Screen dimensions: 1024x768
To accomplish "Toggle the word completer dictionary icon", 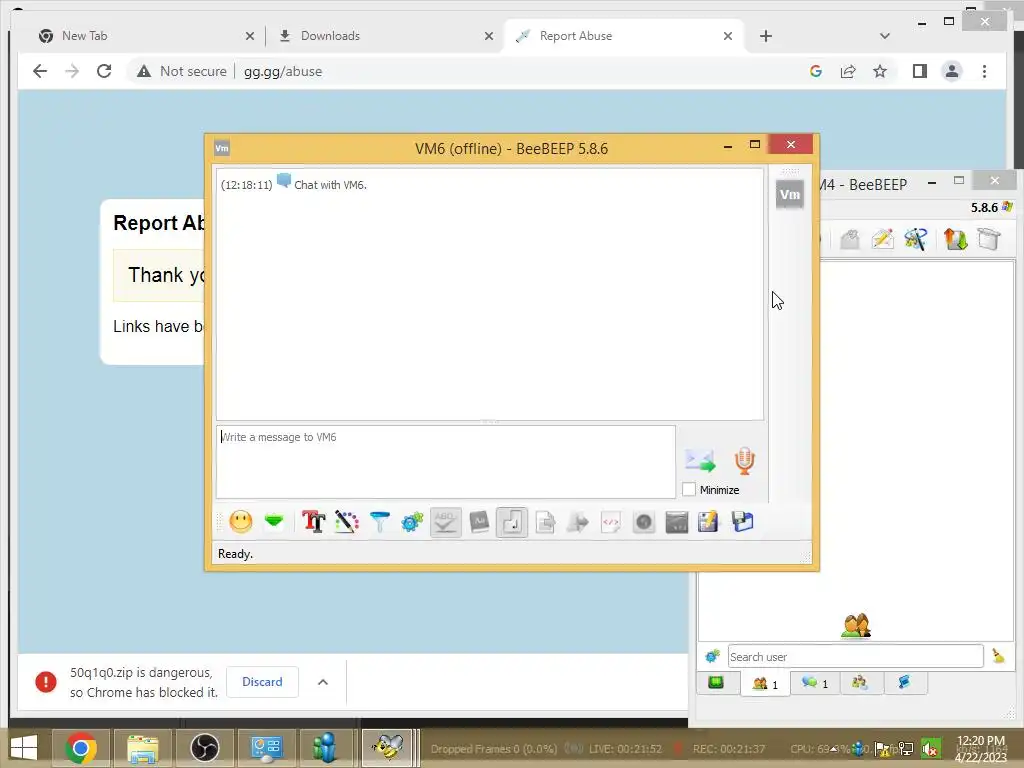I will pyautogui.click(x=479, y=522).
